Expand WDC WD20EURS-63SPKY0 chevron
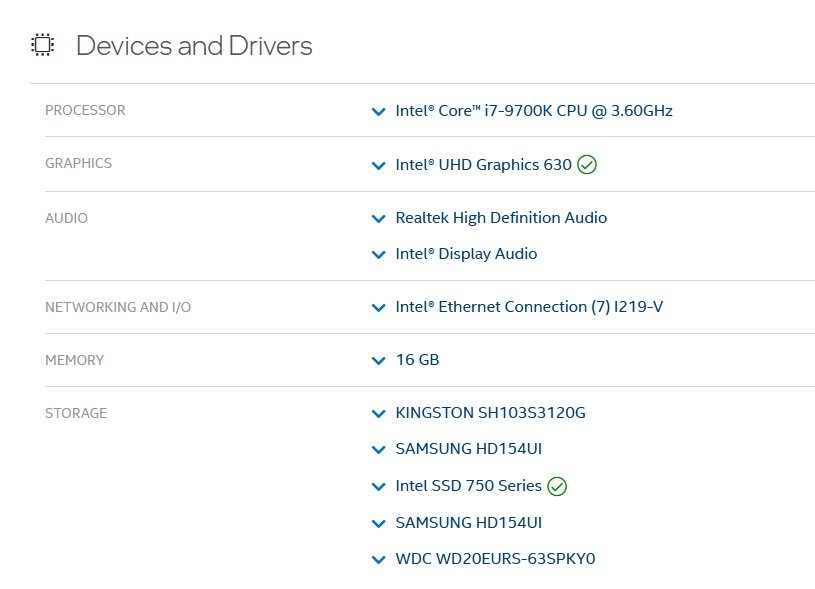Screen dimensions: 815x589 379,560
